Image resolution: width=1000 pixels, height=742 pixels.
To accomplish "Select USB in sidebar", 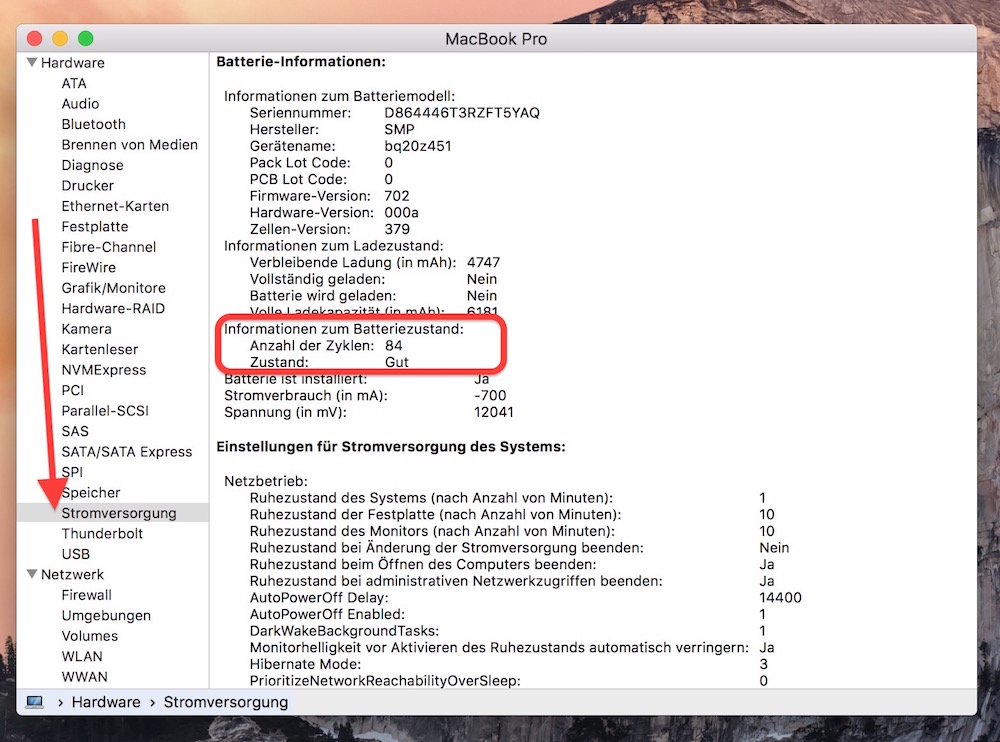I will pyautogui.click(x=76, y=554).
